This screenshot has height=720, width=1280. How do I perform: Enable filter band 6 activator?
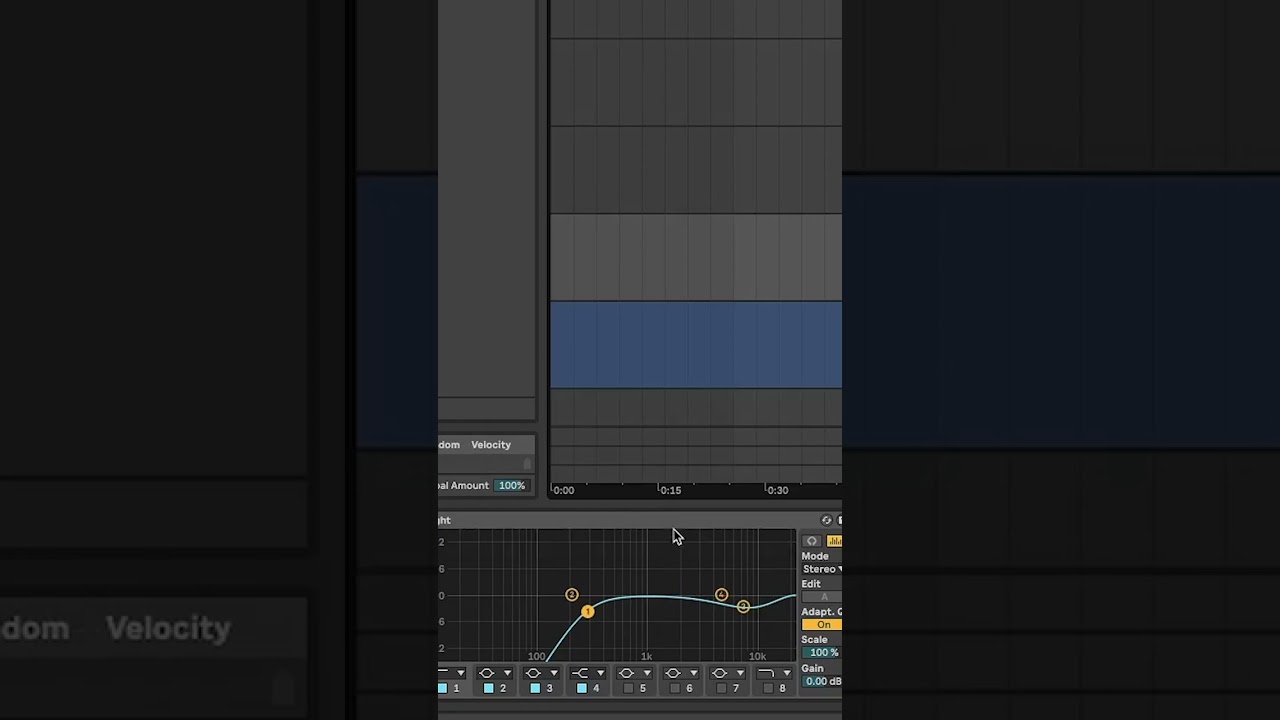tap(675, 688)
